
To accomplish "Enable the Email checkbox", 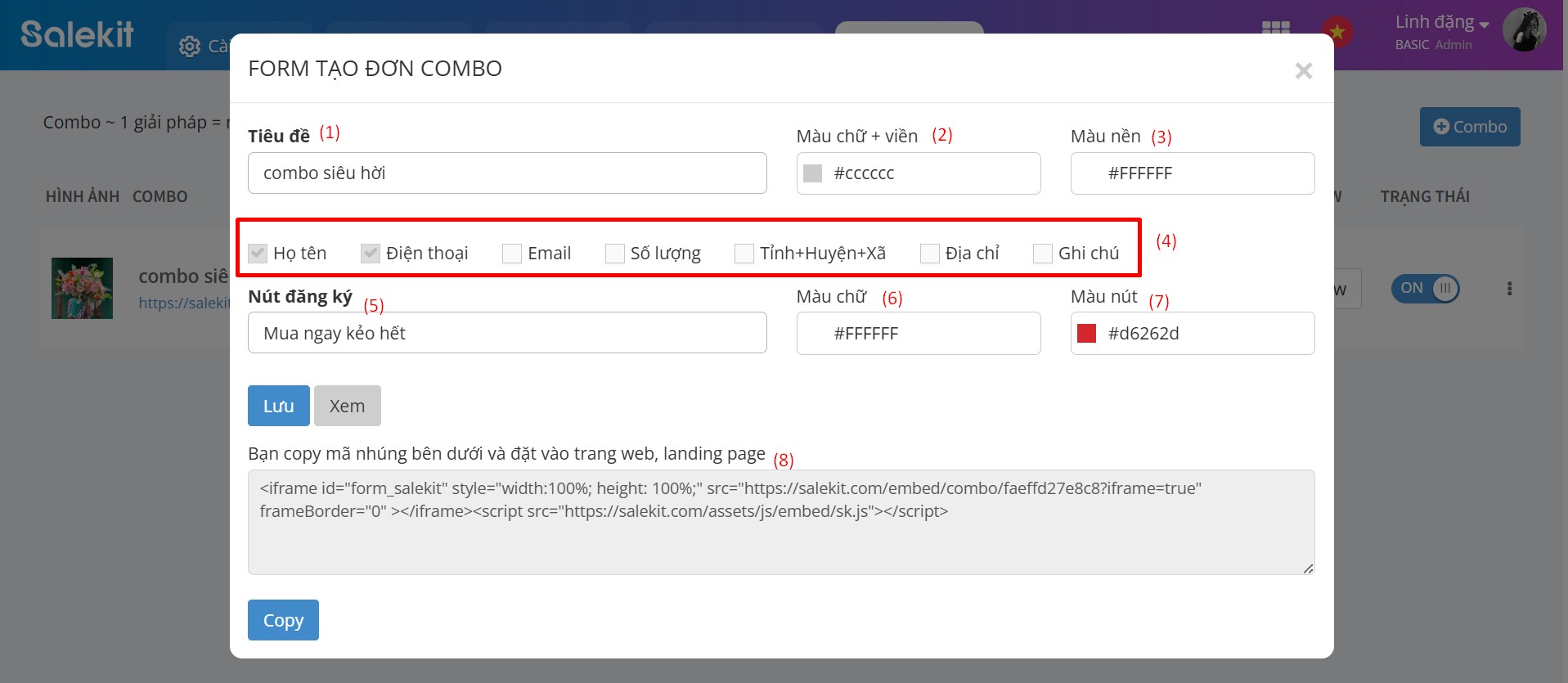I will tap(512, 254).
